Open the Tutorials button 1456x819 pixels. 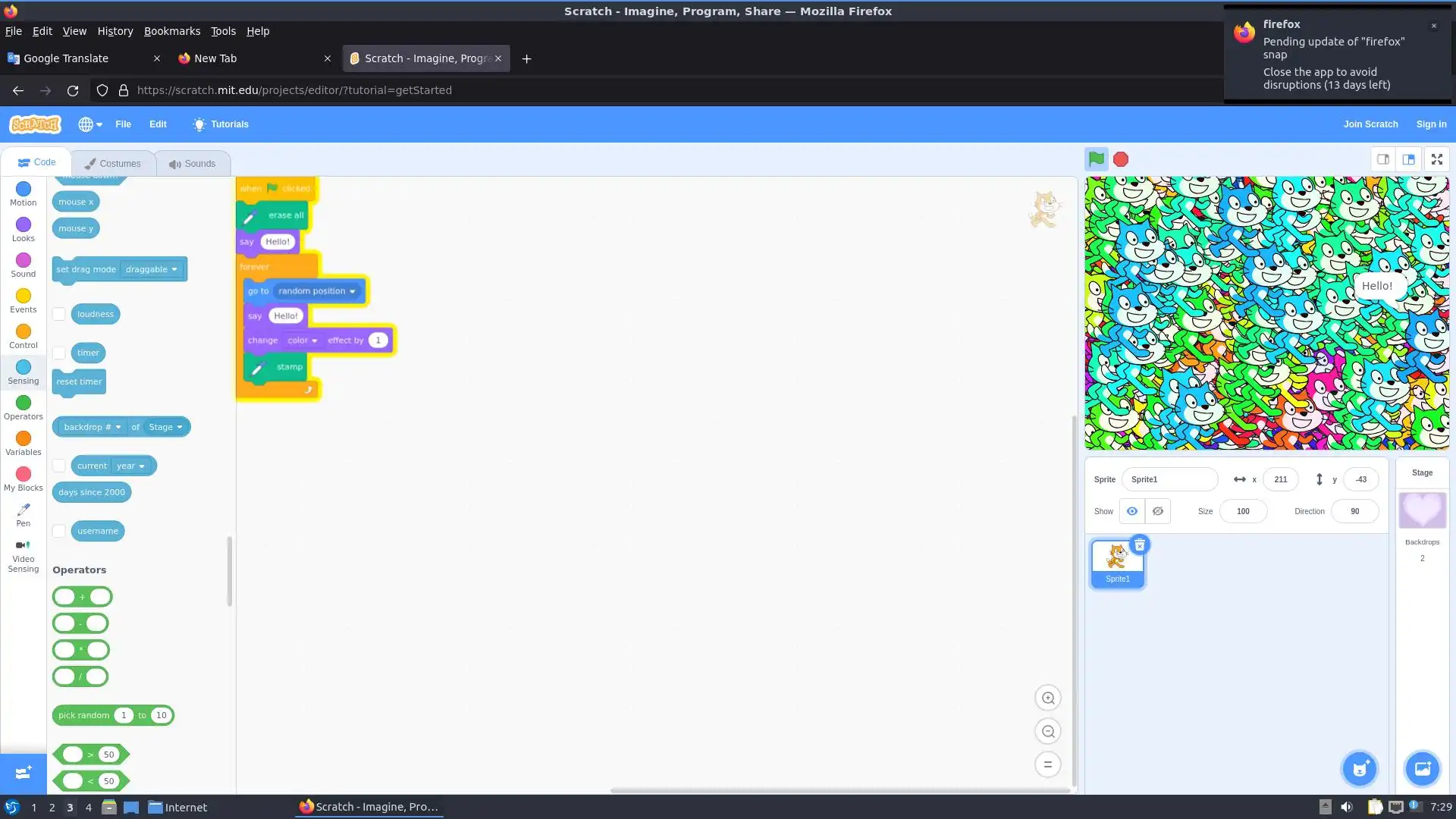221,124
